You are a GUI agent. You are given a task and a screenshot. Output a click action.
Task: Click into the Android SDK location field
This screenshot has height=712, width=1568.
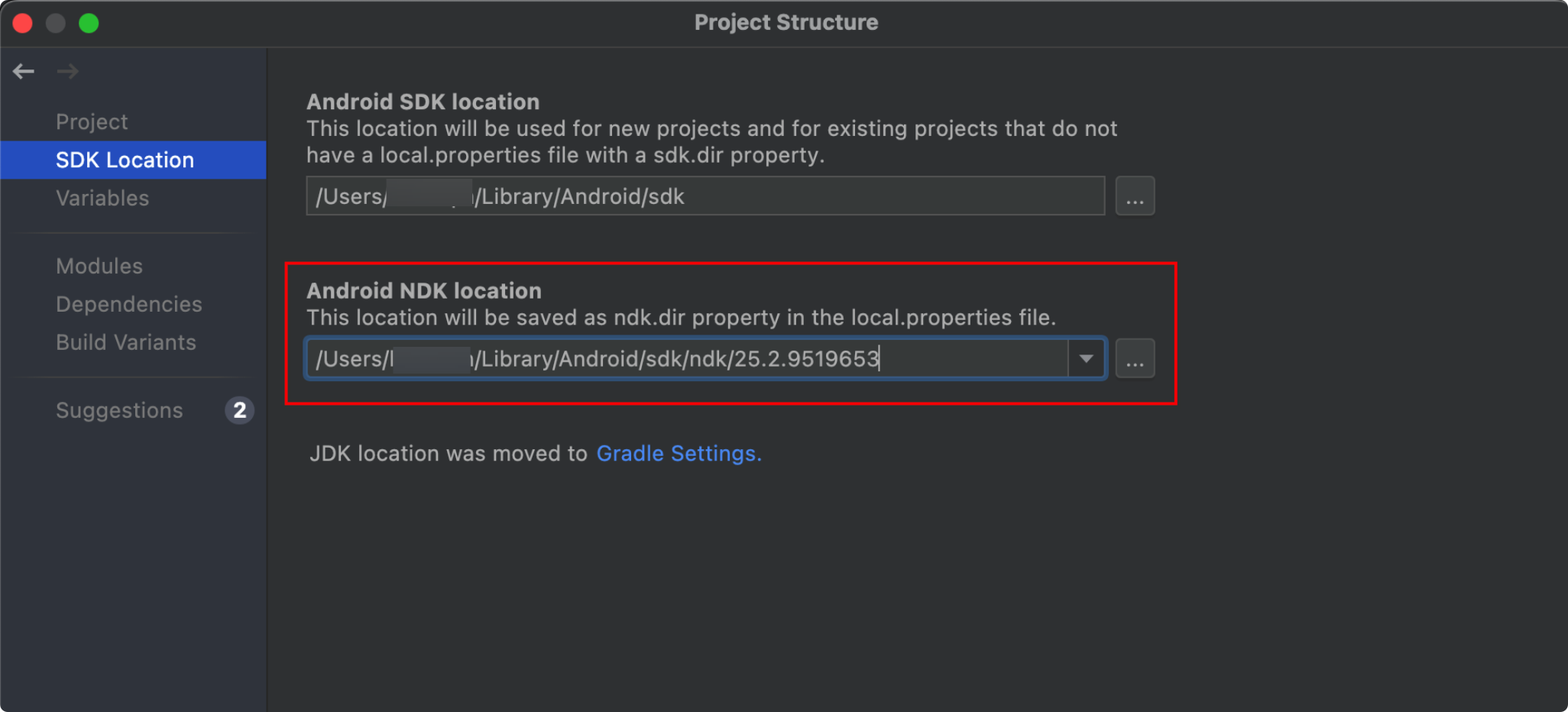(705, 196)
